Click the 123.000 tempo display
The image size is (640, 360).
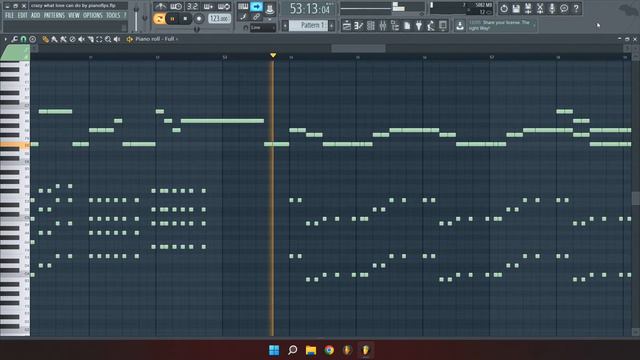click(x=220, y=19)
